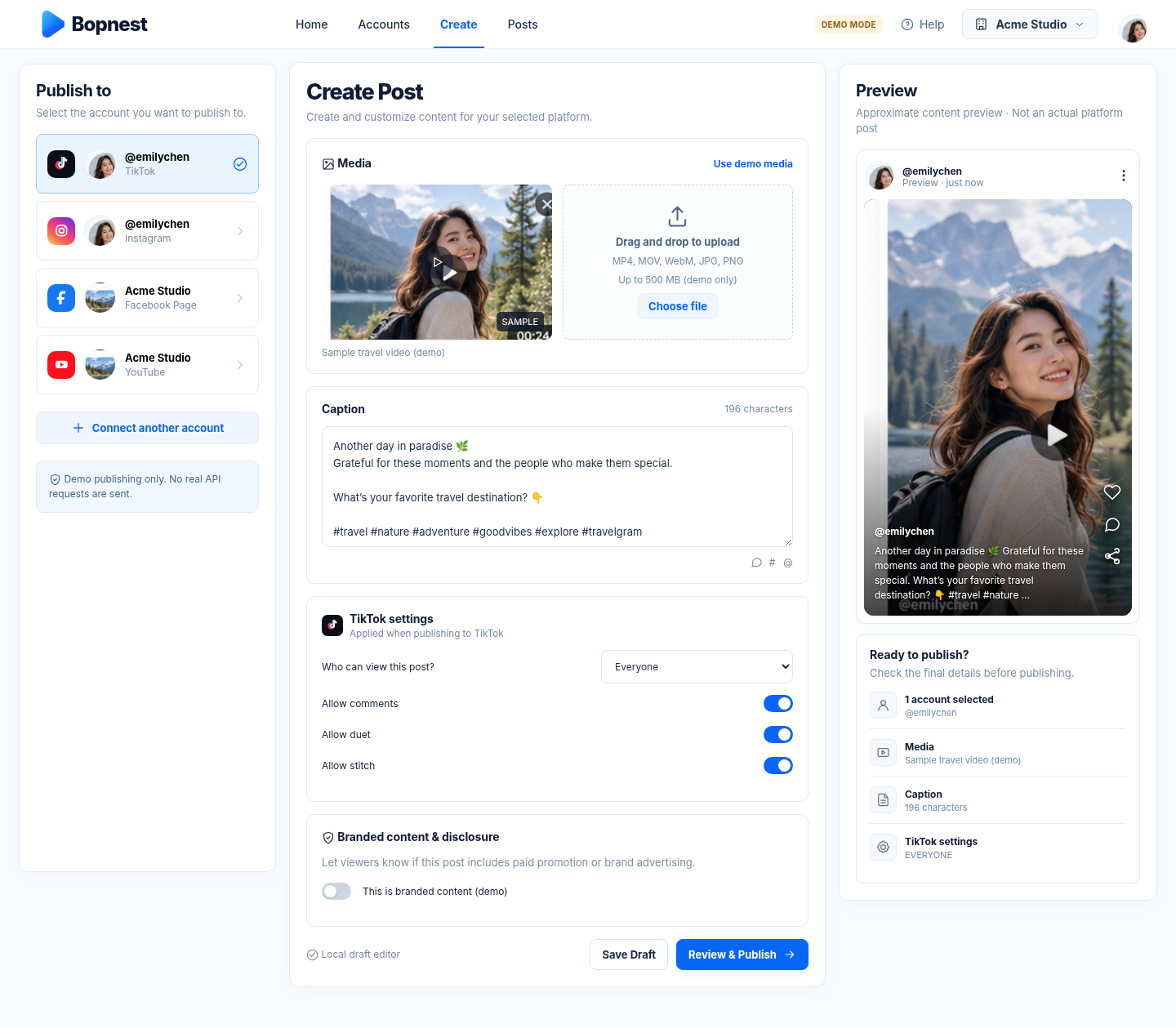
Task: Open the Who can view dropdown
Action: coord(697,667)
